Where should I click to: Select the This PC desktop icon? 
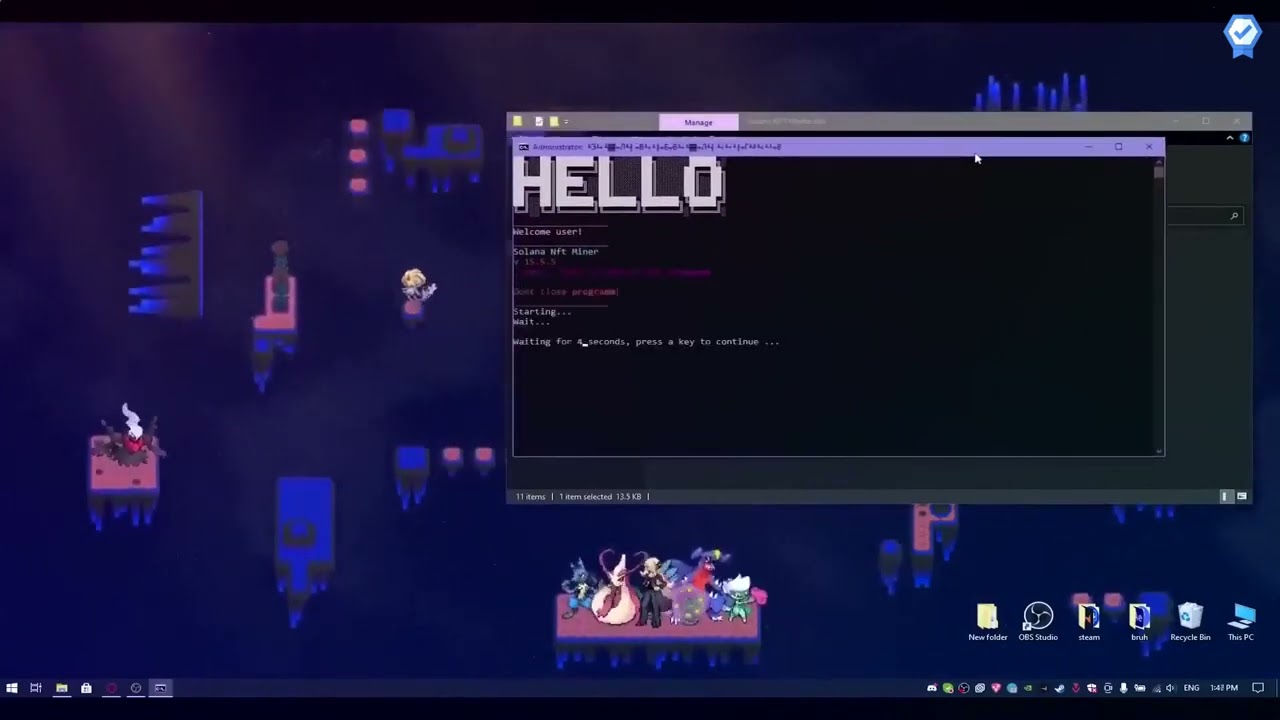coord(1241,622)
